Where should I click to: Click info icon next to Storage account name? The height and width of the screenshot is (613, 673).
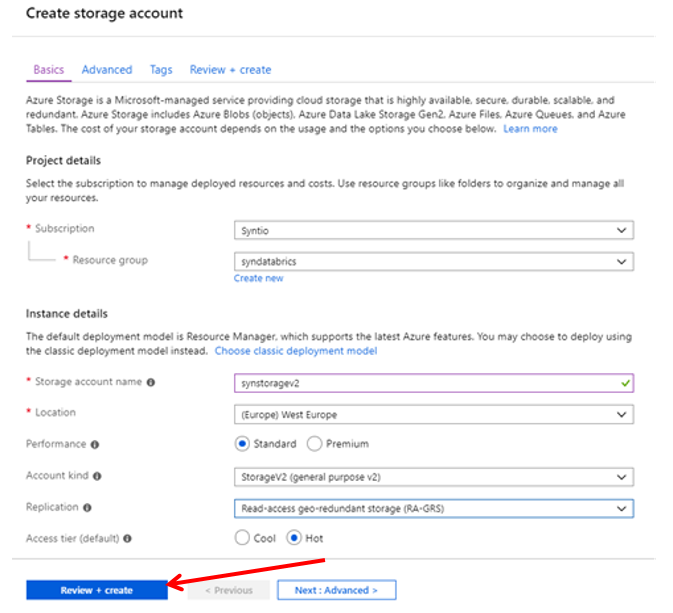point(151,382)
